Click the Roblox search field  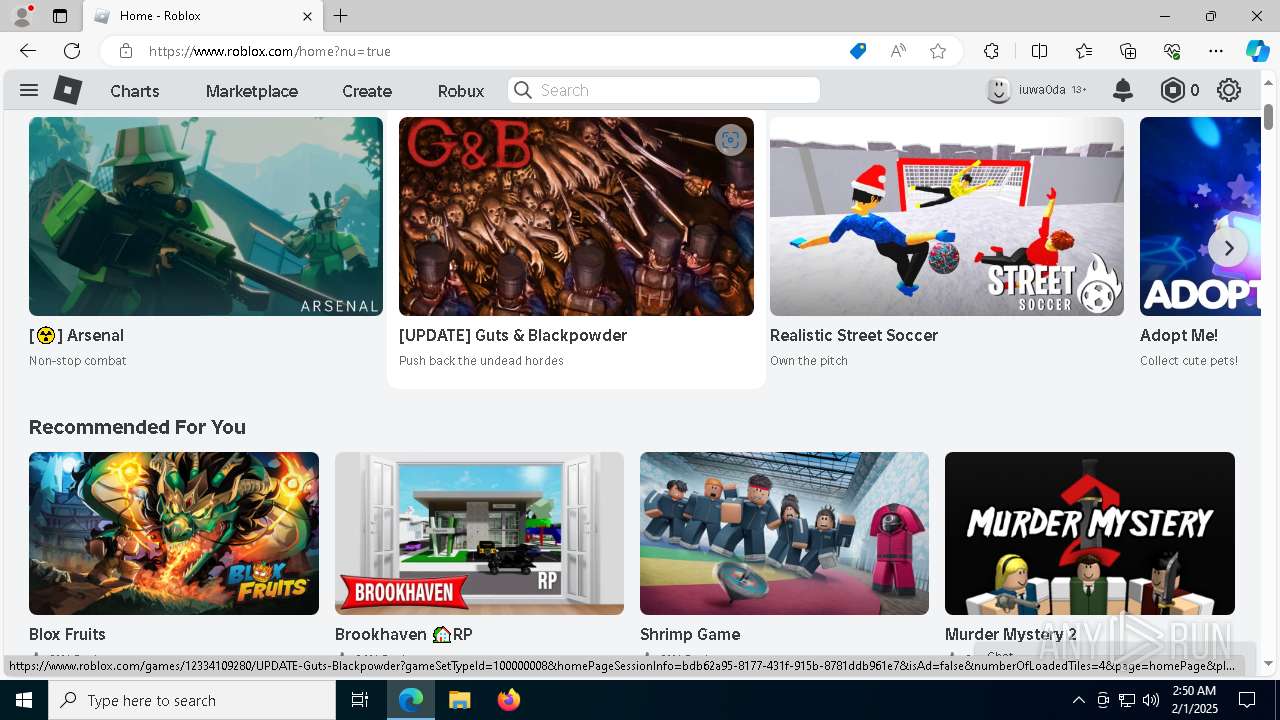click(664, 90)
